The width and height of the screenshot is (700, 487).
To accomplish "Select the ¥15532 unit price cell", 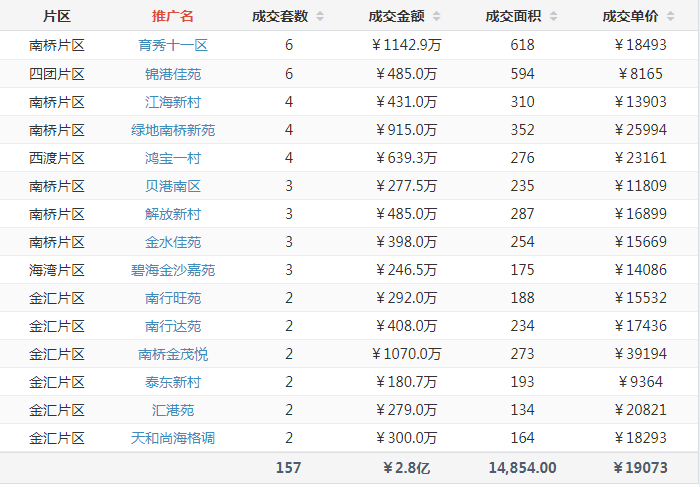I will (640, 298).
